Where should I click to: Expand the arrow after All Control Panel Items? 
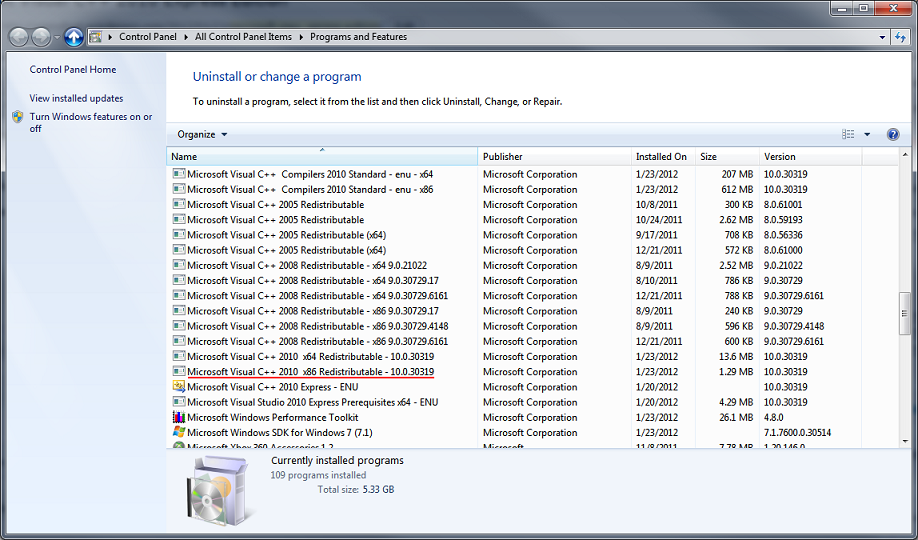[301, 37]
